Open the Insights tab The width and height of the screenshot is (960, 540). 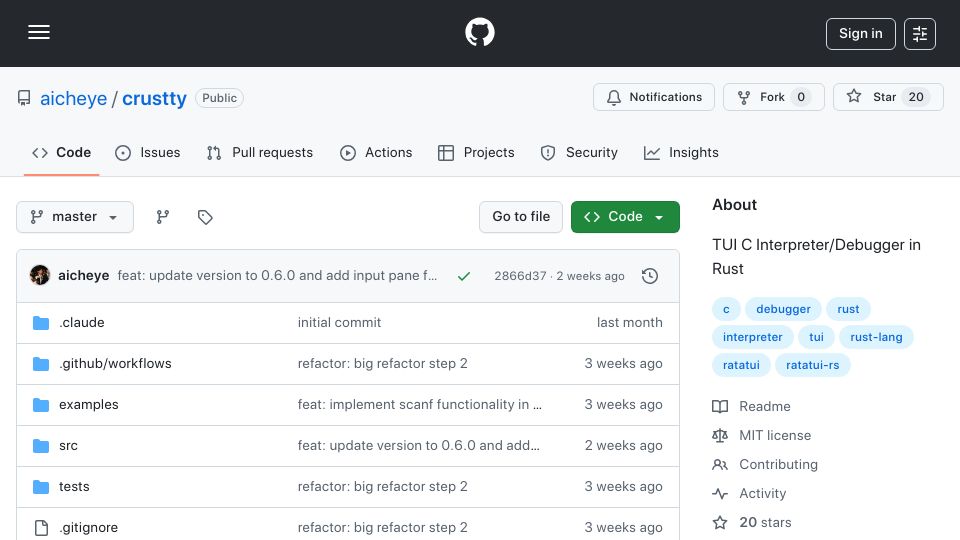click(x=681, y=152)
